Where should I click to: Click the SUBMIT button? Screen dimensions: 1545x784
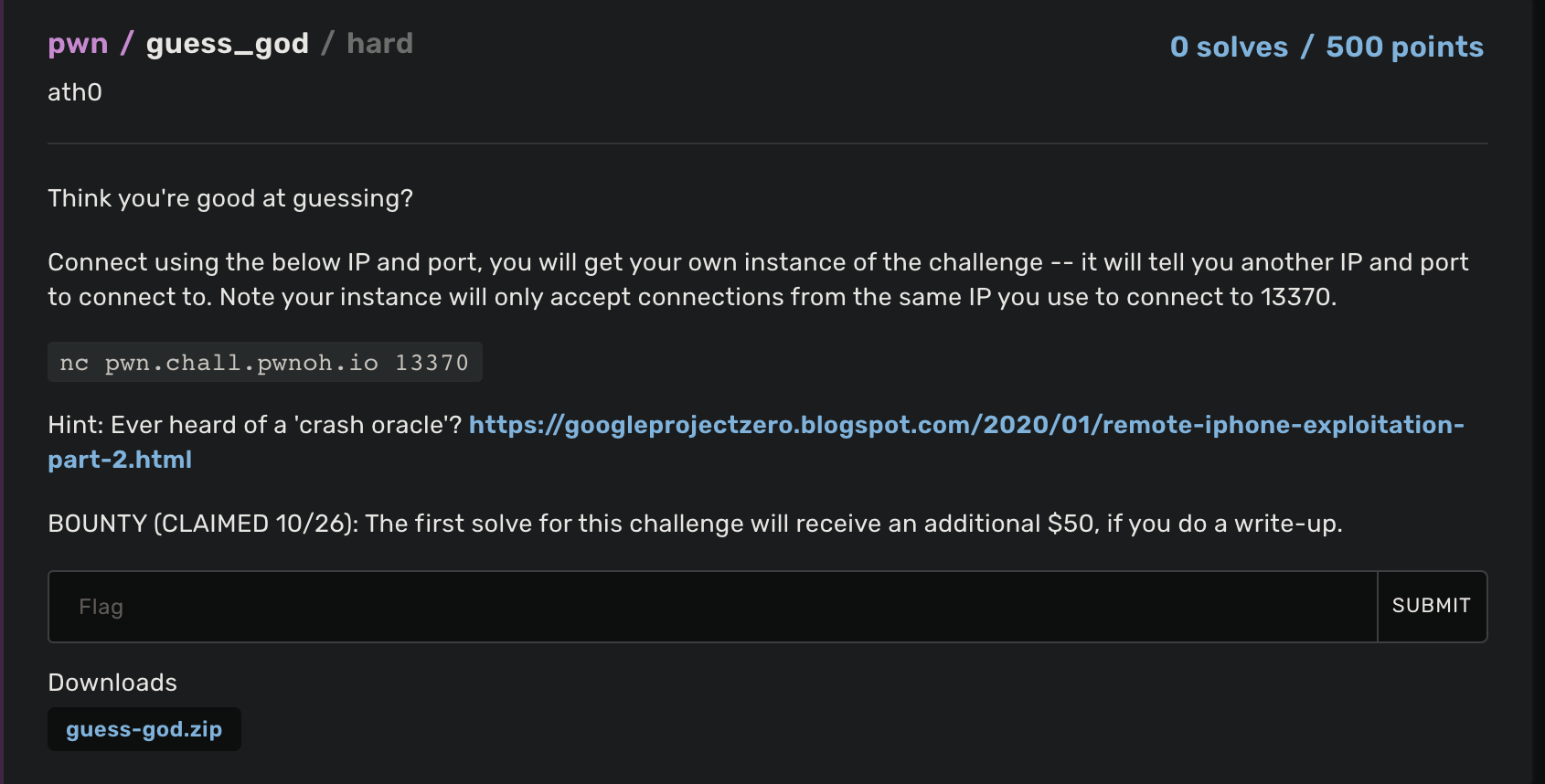[x=1432, y=607]
